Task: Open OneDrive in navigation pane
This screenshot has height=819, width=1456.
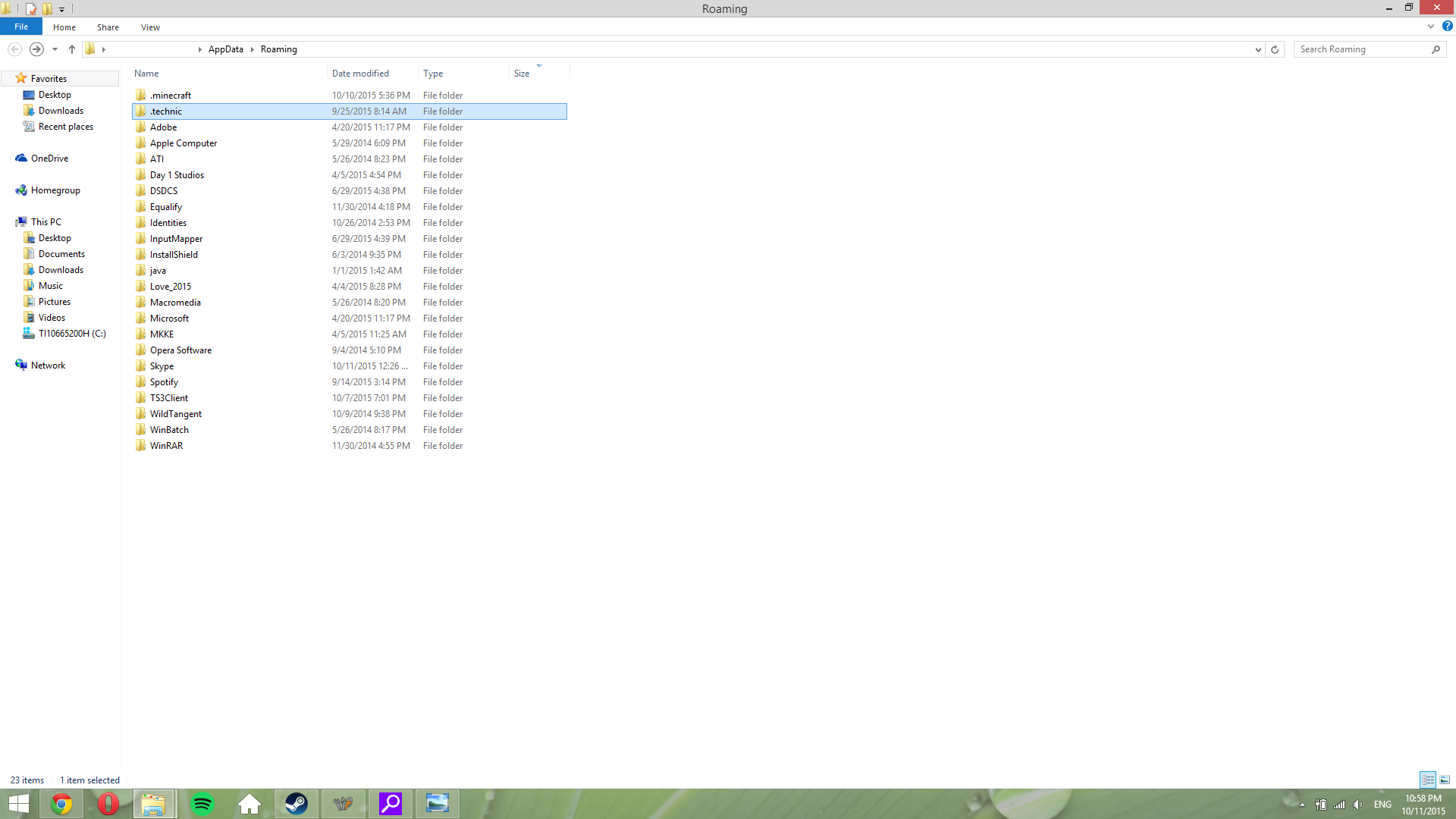Action: [49, 158]
